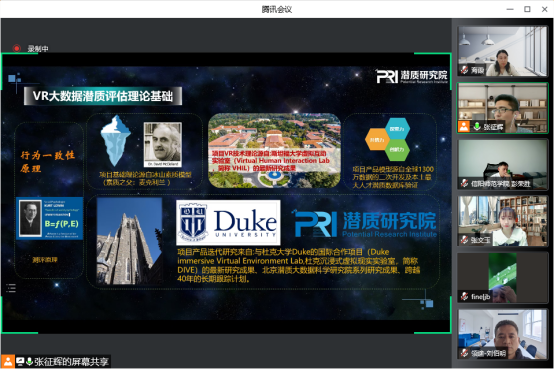Click the red recording indicator icon

(x=16, y=48)
